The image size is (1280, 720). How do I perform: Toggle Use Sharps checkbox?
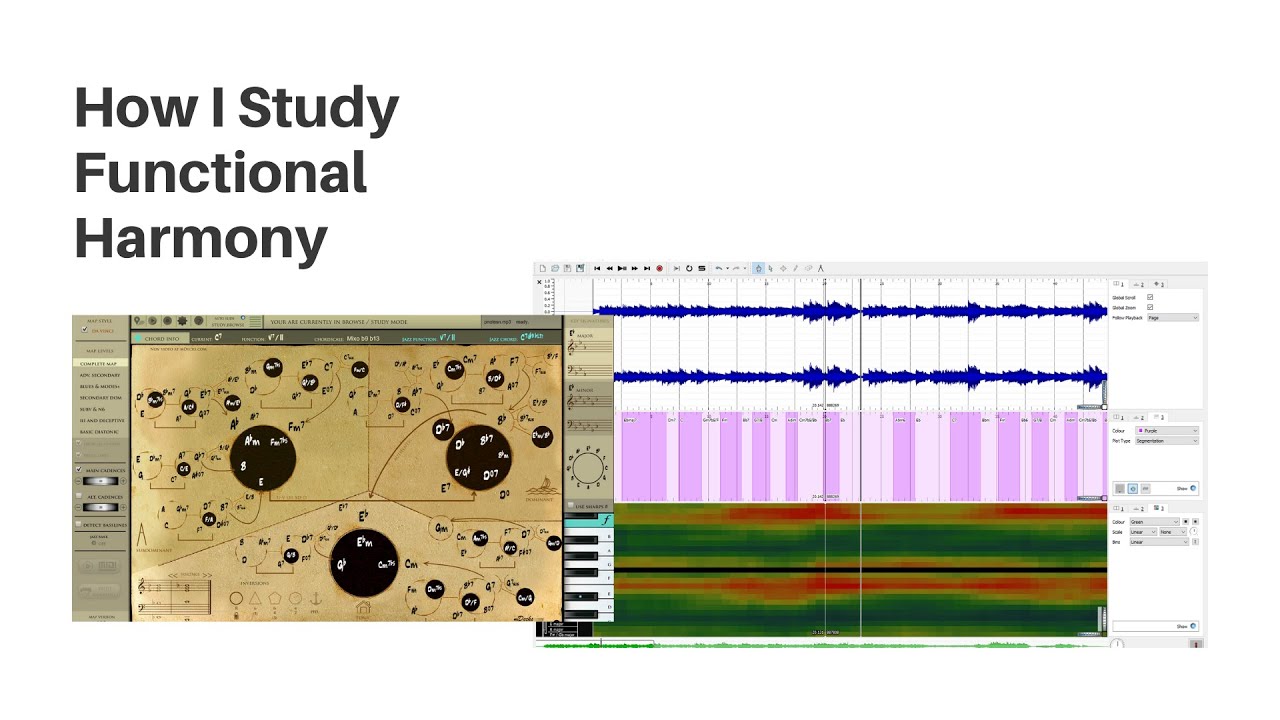pyautogui.click(x=571, y=505)
